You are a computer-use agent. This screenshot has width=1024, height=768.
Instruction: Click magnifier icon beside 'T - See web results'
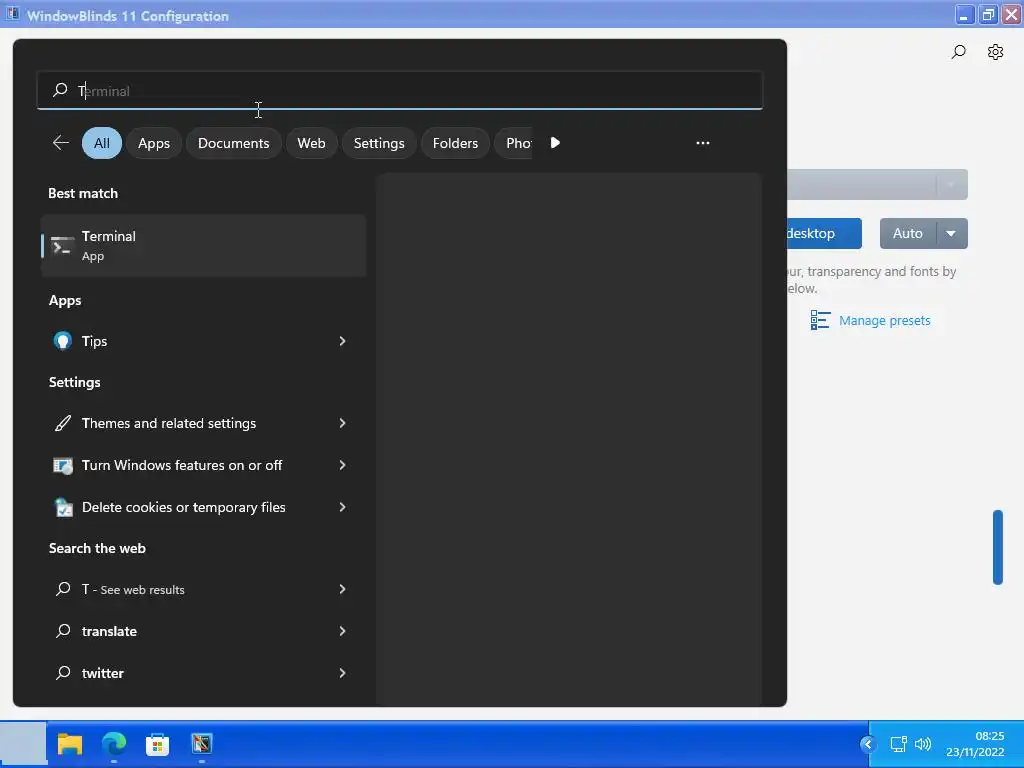click(x=63, y=589)
